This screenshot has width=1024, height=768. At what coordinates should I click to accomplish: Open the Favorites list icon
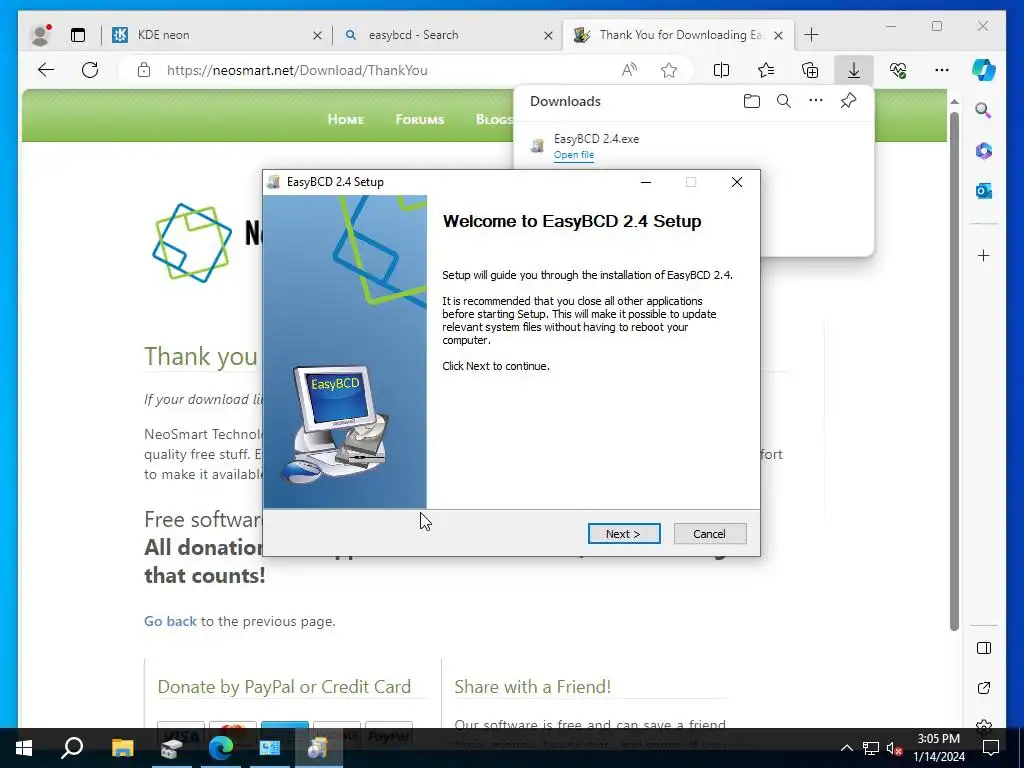[765, 70]
